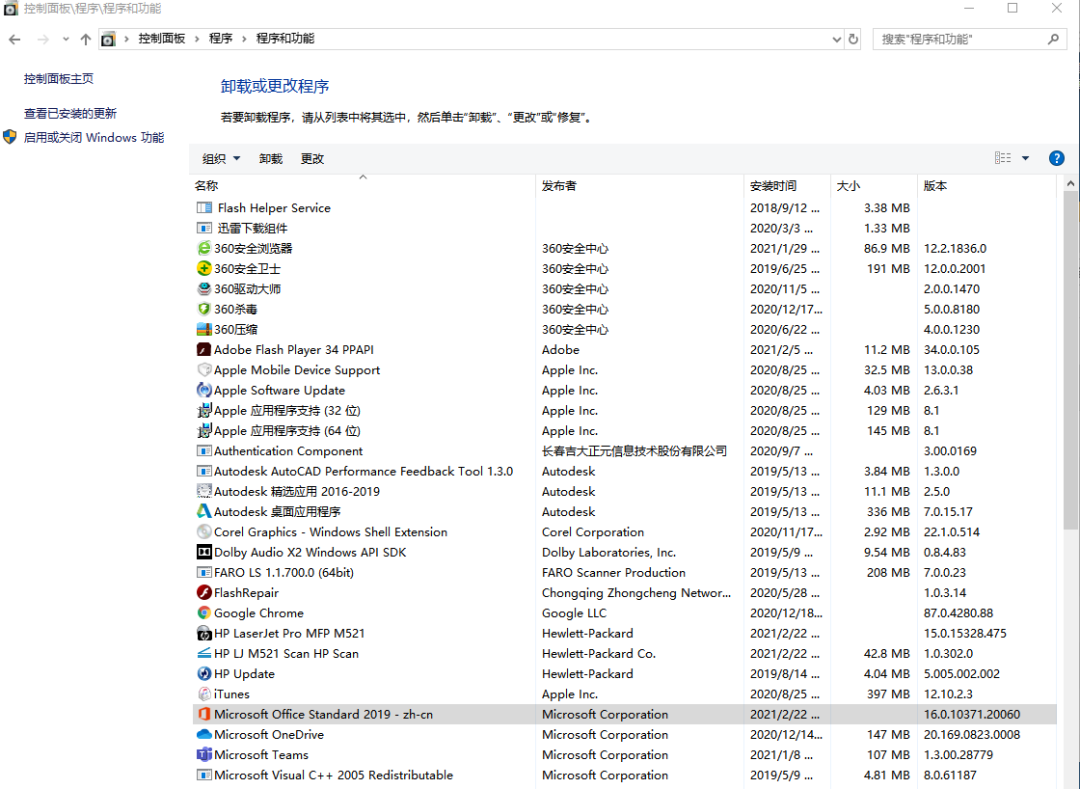Click the Microsoft Office Standard 2019 icon
Screen dimensions: 1080x789
(204, 714)
